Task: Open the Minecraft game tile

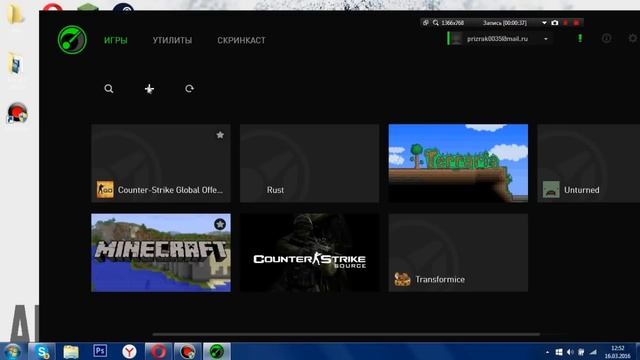Action: point(161,253)
